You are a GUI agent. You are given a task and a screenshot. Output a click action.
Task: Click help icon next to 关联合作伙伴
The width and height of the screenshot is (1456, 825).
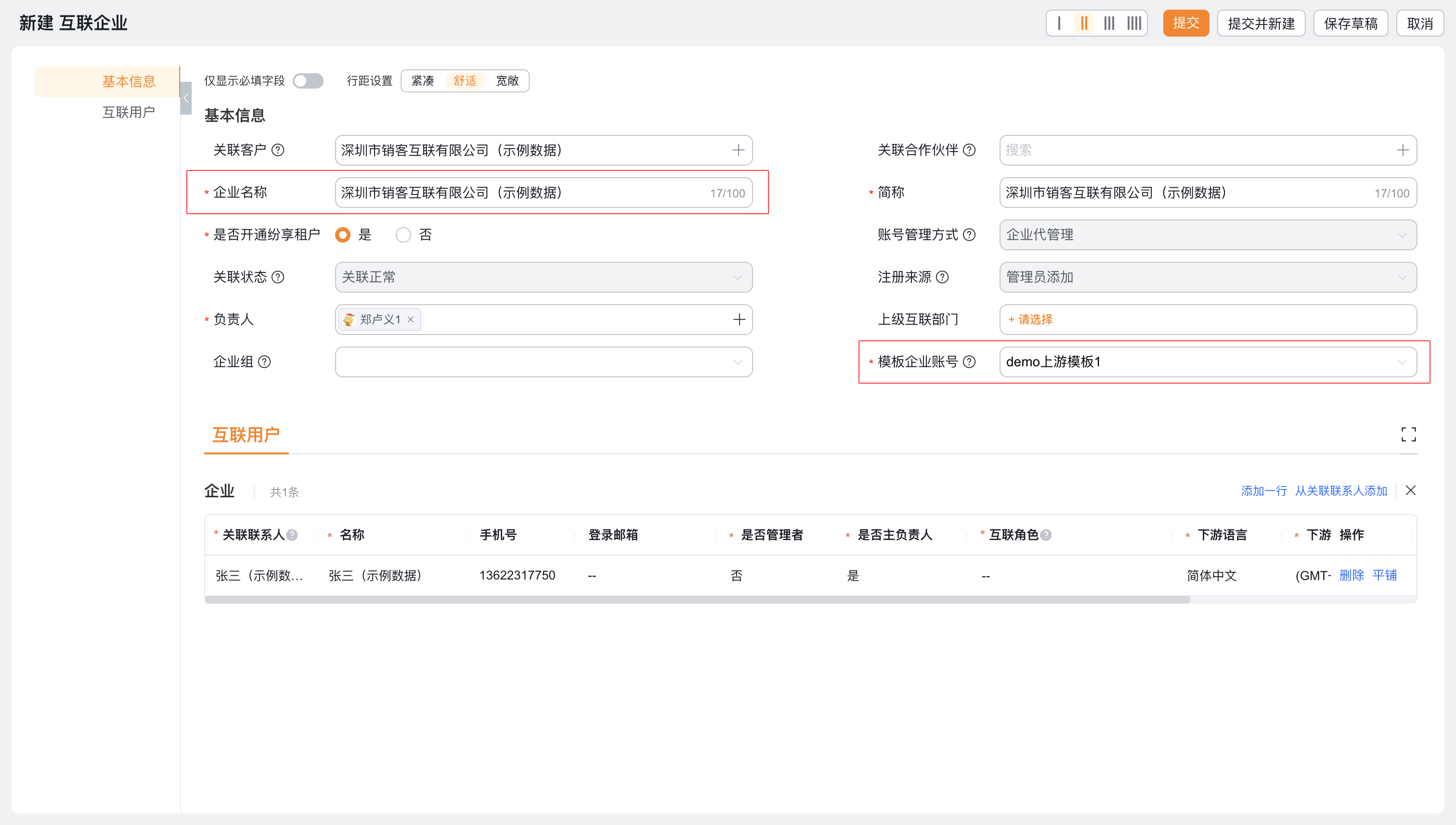coord(969,150)
